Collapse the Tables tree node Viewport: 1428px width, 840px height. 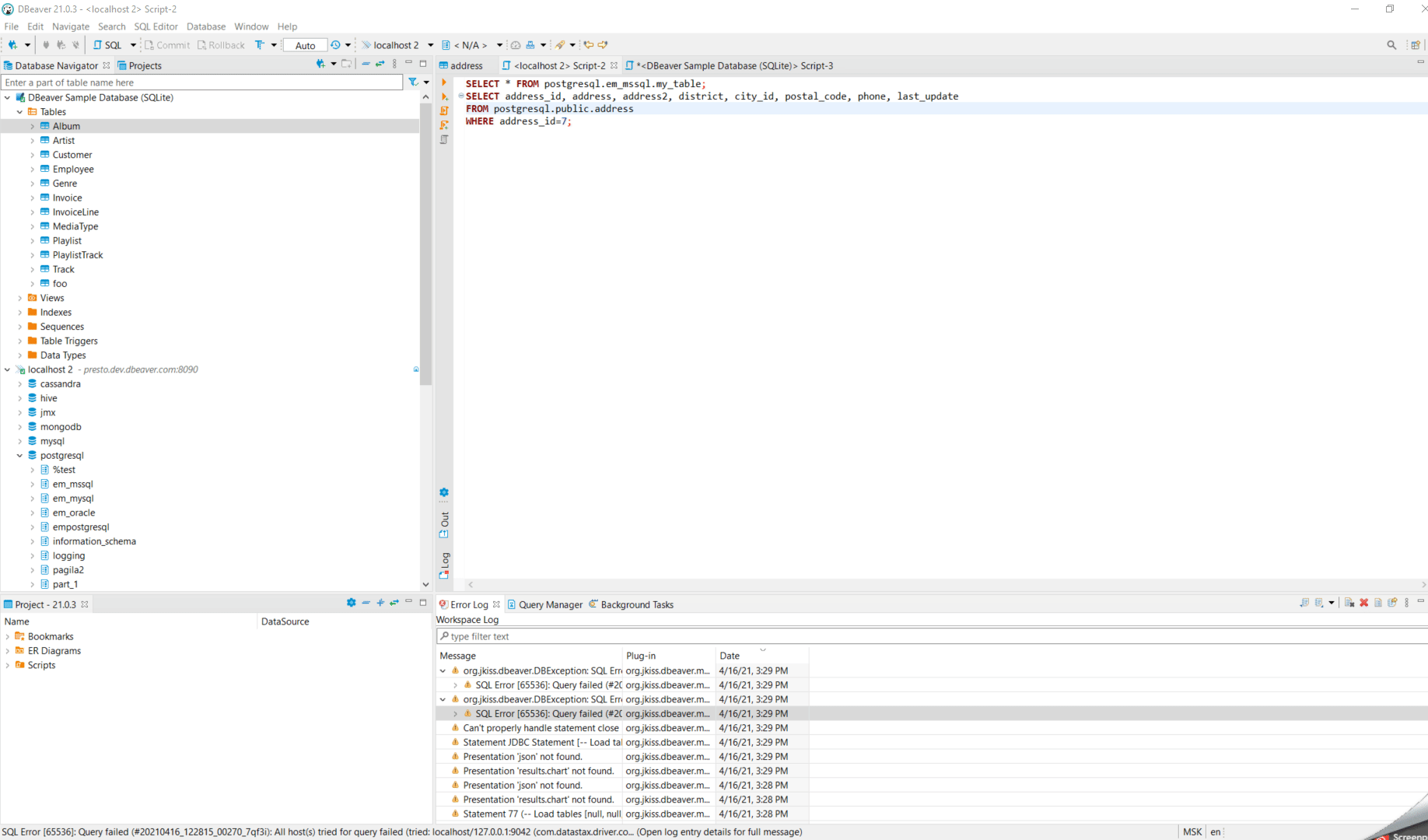click(x=19, y=111)
